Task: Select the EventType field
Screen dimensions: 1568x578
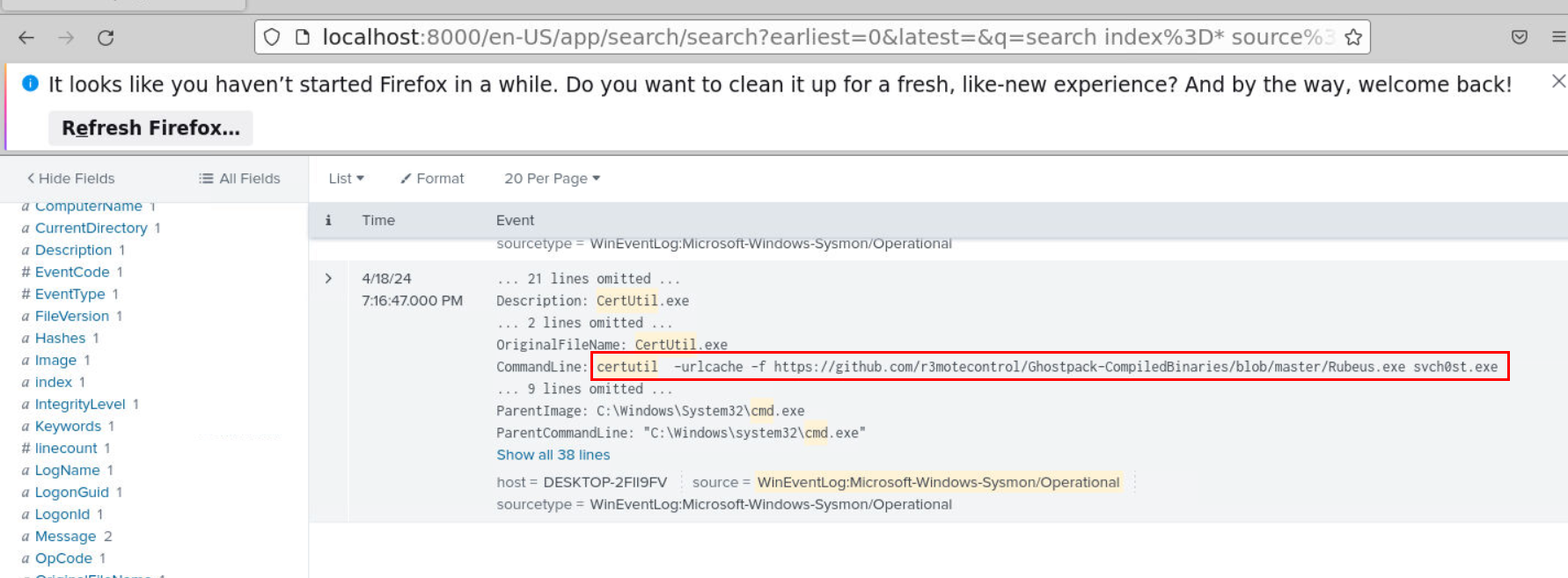Action: point(70,294)
